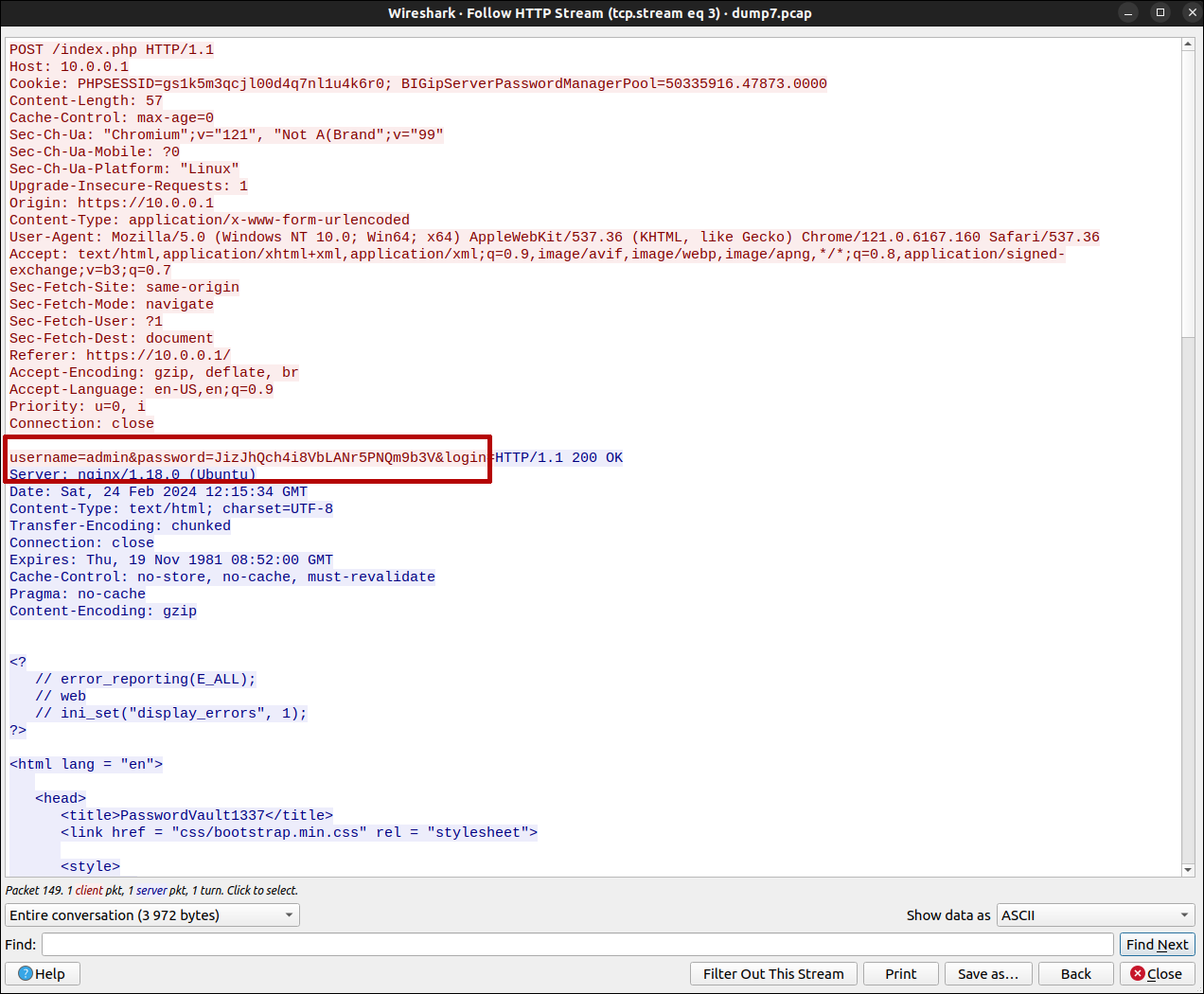The width and height of the screenshot is (1204, 994).
Task: Minimize the Follow HTTP Stream window
Action: [1128, 12]
